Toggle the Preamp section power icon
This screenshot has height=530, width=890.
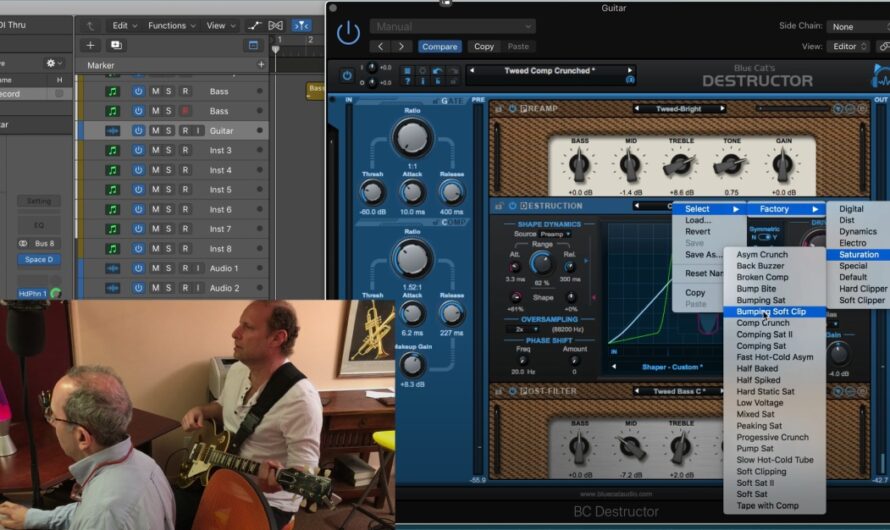click(x=513, y=109)
